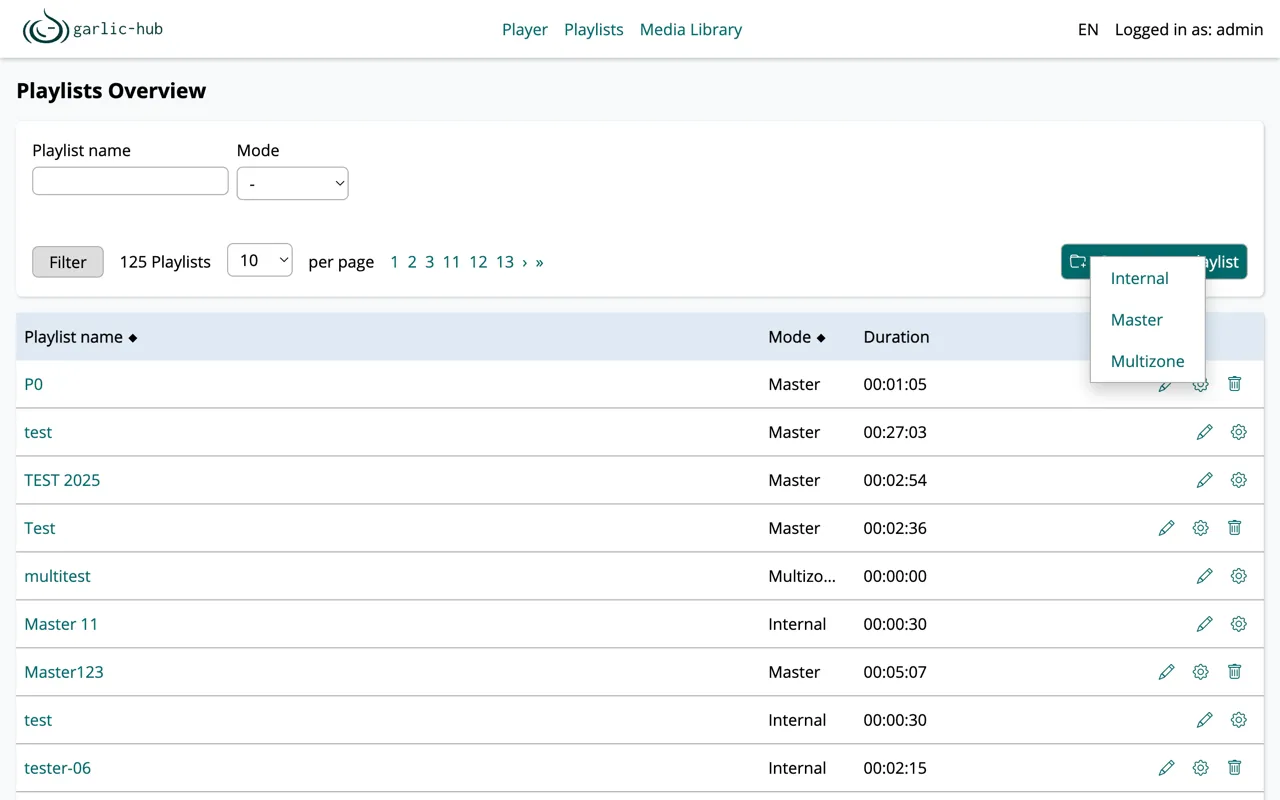Open settings gear for TEST 2025
This screenshot has height=800, width=1280.
click(1238, 480)
